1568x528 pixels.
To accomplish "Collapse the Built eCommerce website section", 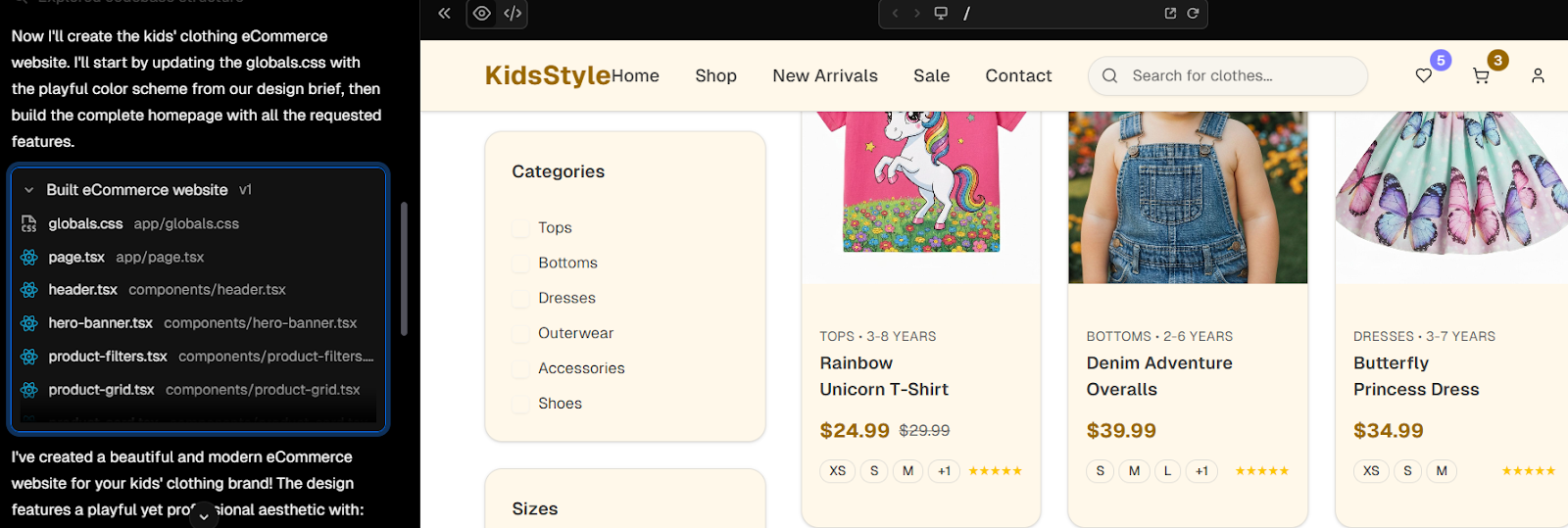I will (29, 190).
